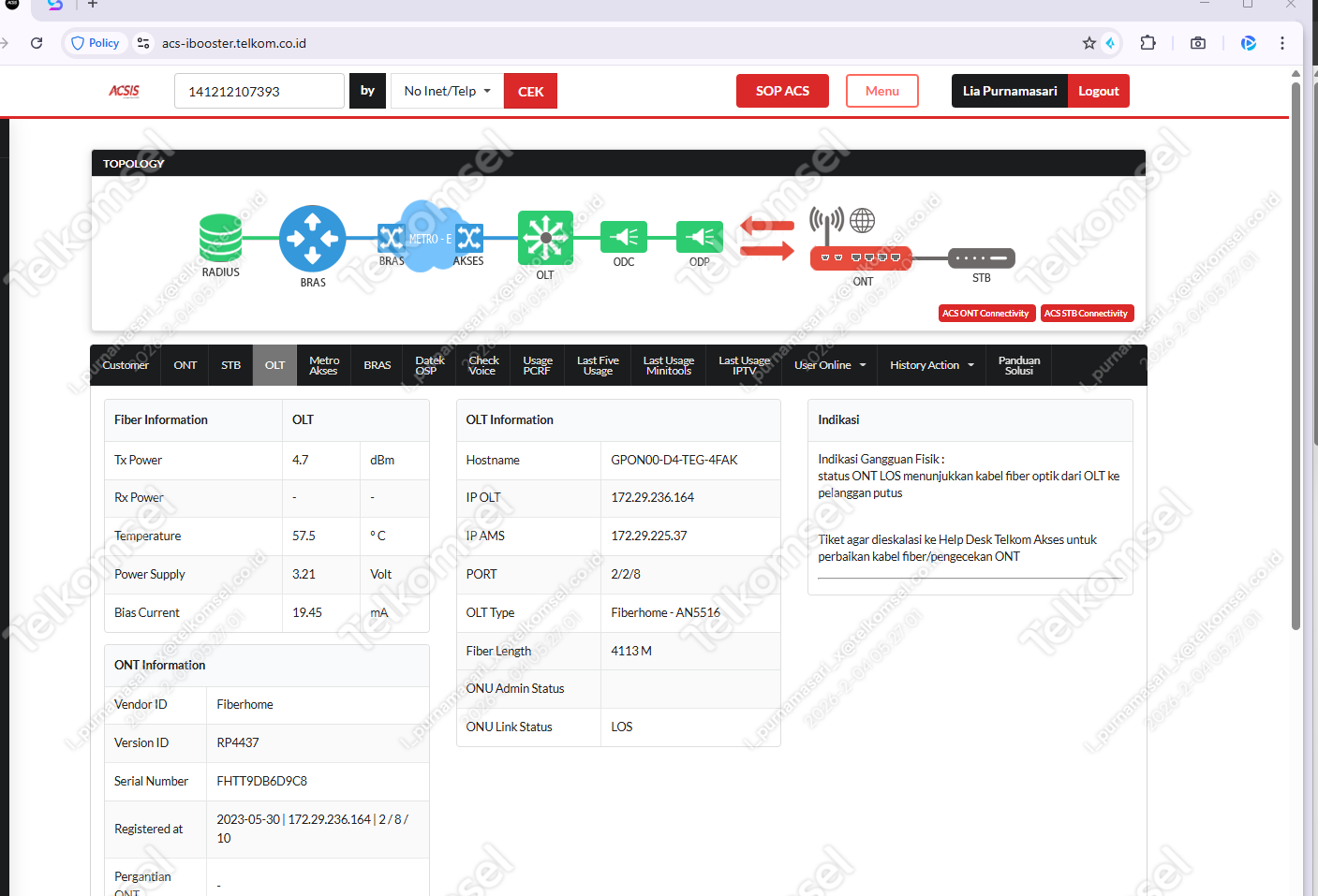Switch to the Metro Akses tab
Viewport: 1318px width, 896px height.
click(x=324, y=365)
